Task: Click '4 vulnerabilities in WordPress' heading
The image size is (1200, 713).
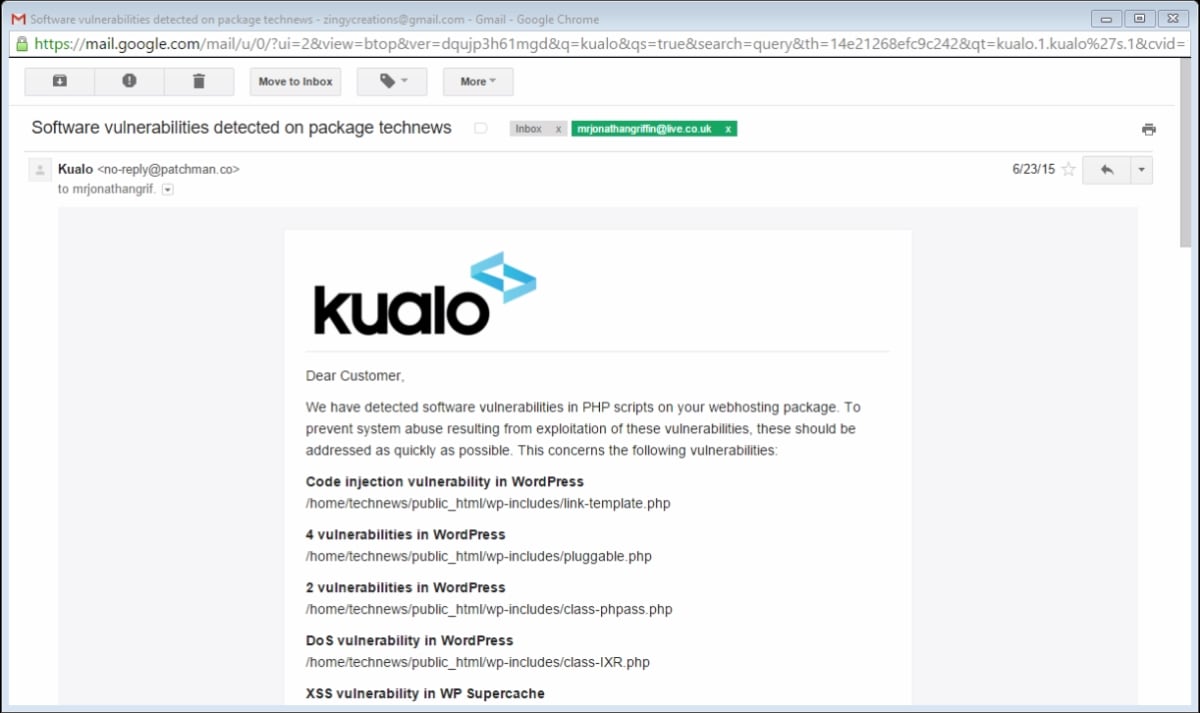Action: point(406,534)
